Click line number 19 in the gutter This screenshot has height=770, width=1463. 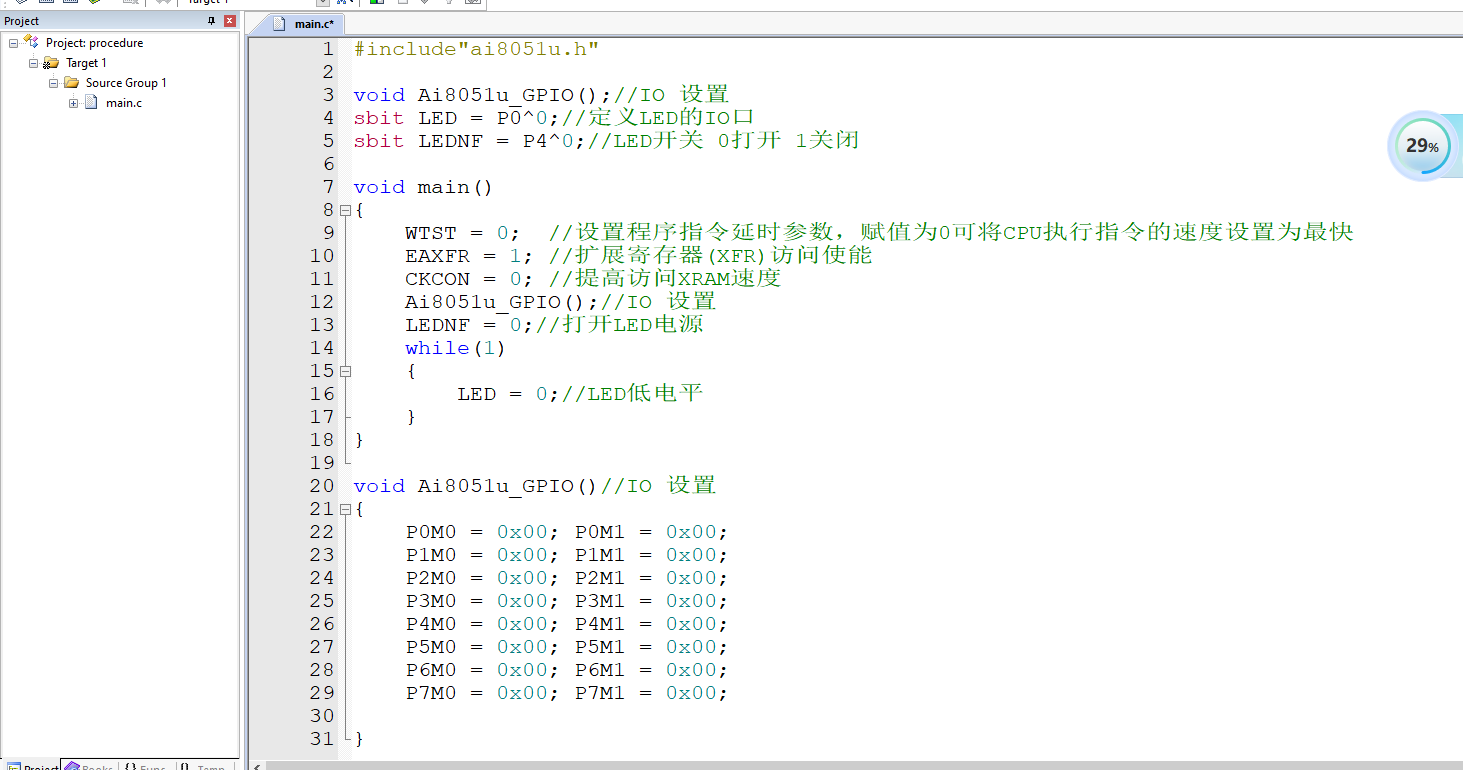point(322,463)
